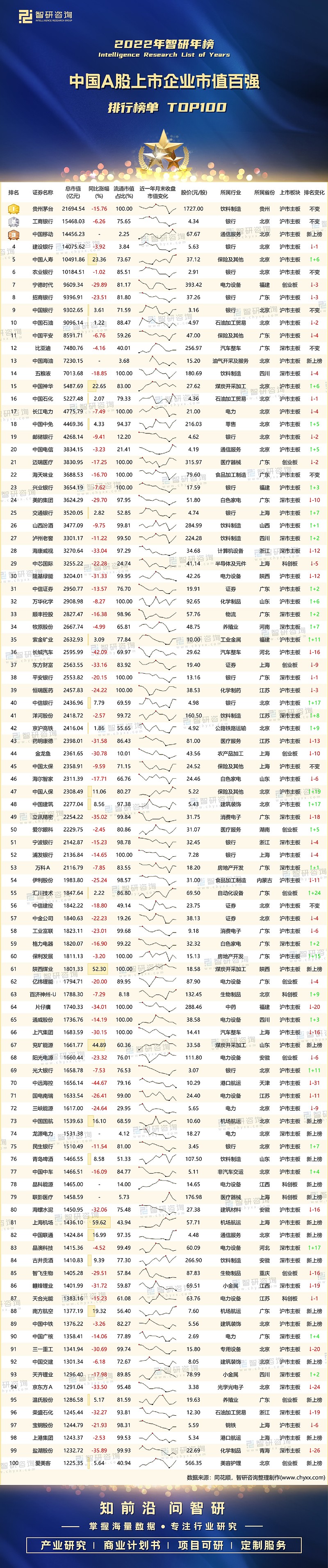Select the company name 东方财富

(x=43, y=665)
